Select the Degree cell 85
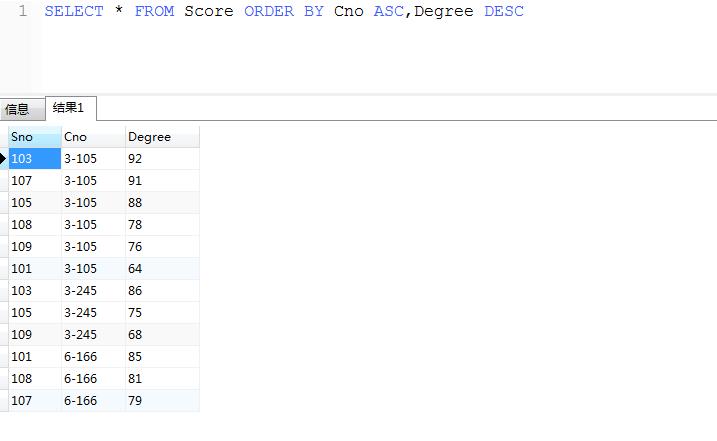The image size is (717, 441). pyautogui.click(x=162, y=356)
